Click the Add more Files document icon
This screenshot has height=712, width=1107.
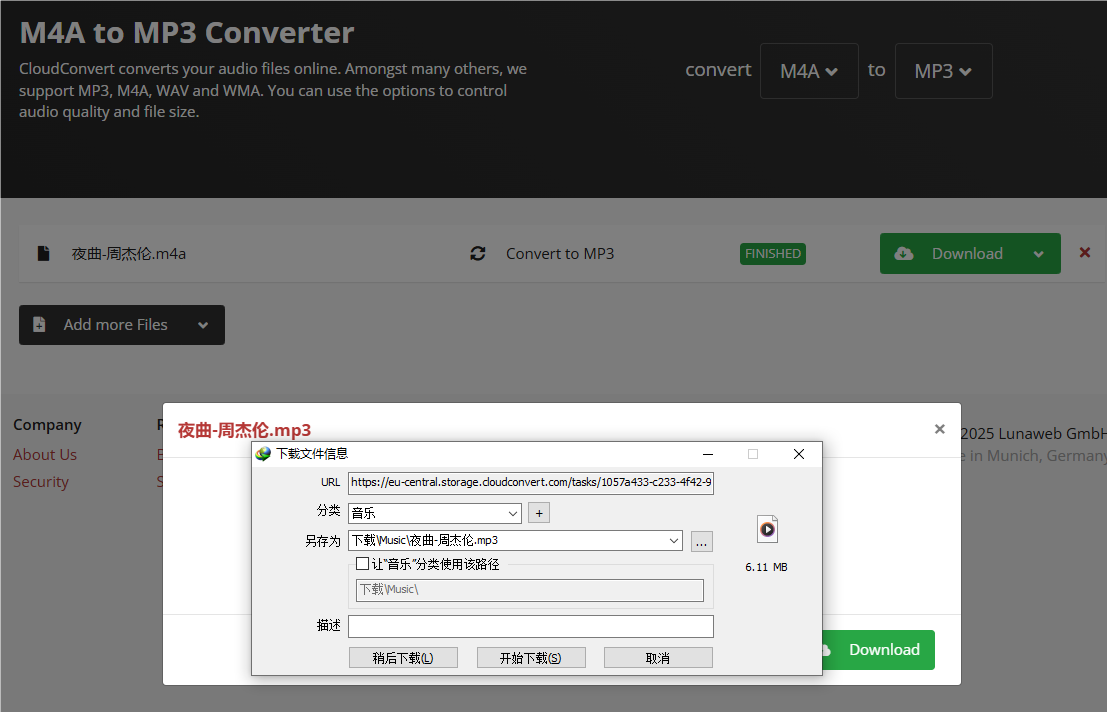(39, 325)
